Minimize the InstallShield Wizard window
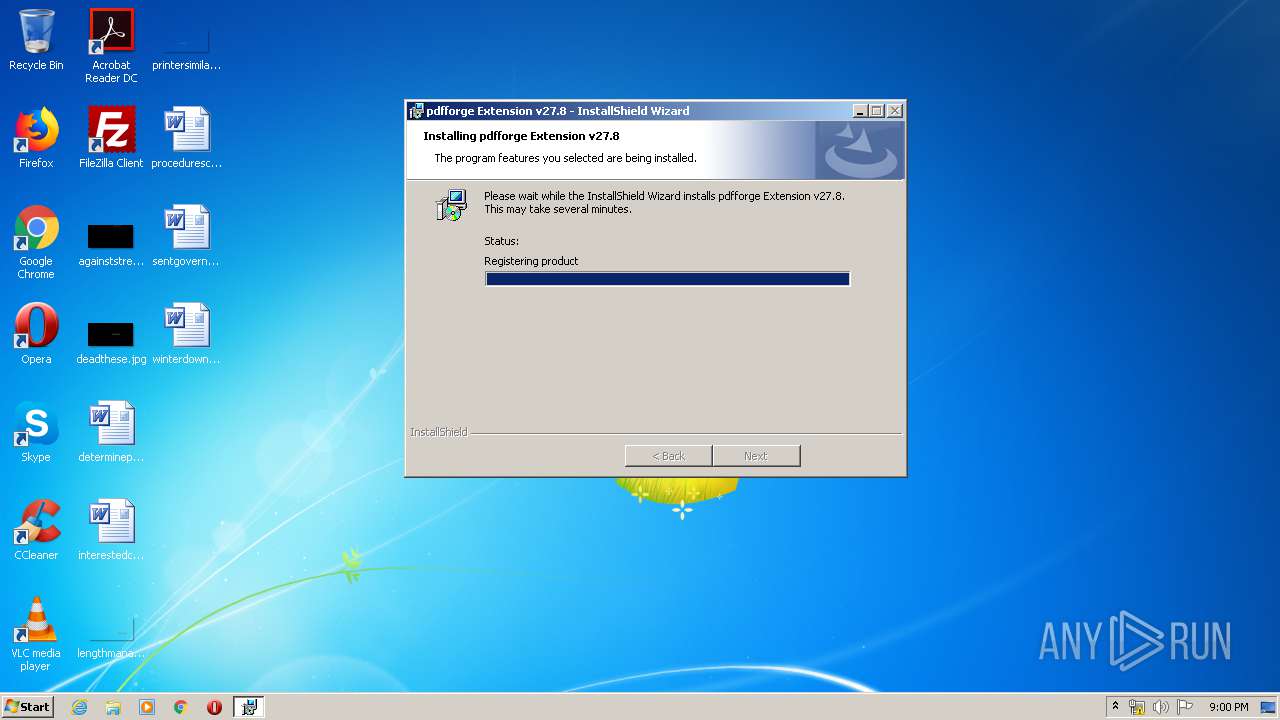This screenshot has height=720, width=1280. coord(860,111)
